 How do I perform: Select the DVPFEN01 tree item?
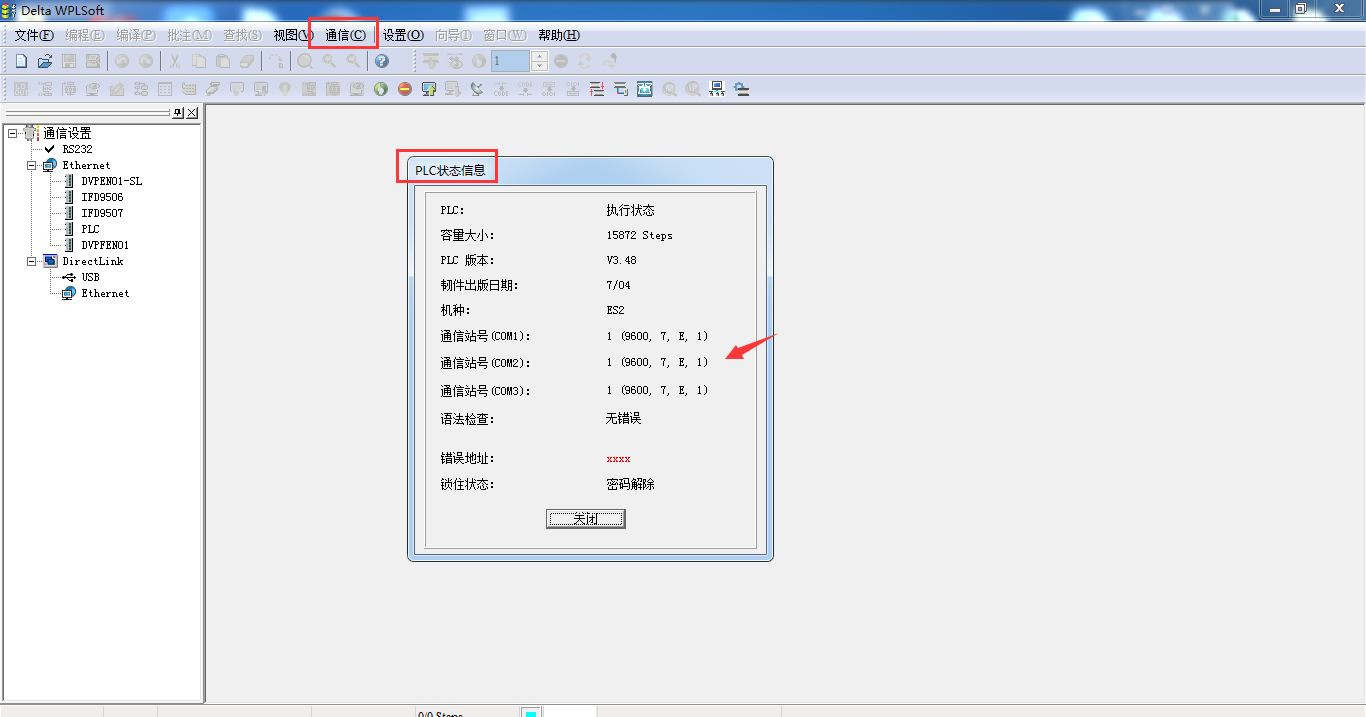coord(105,245)
